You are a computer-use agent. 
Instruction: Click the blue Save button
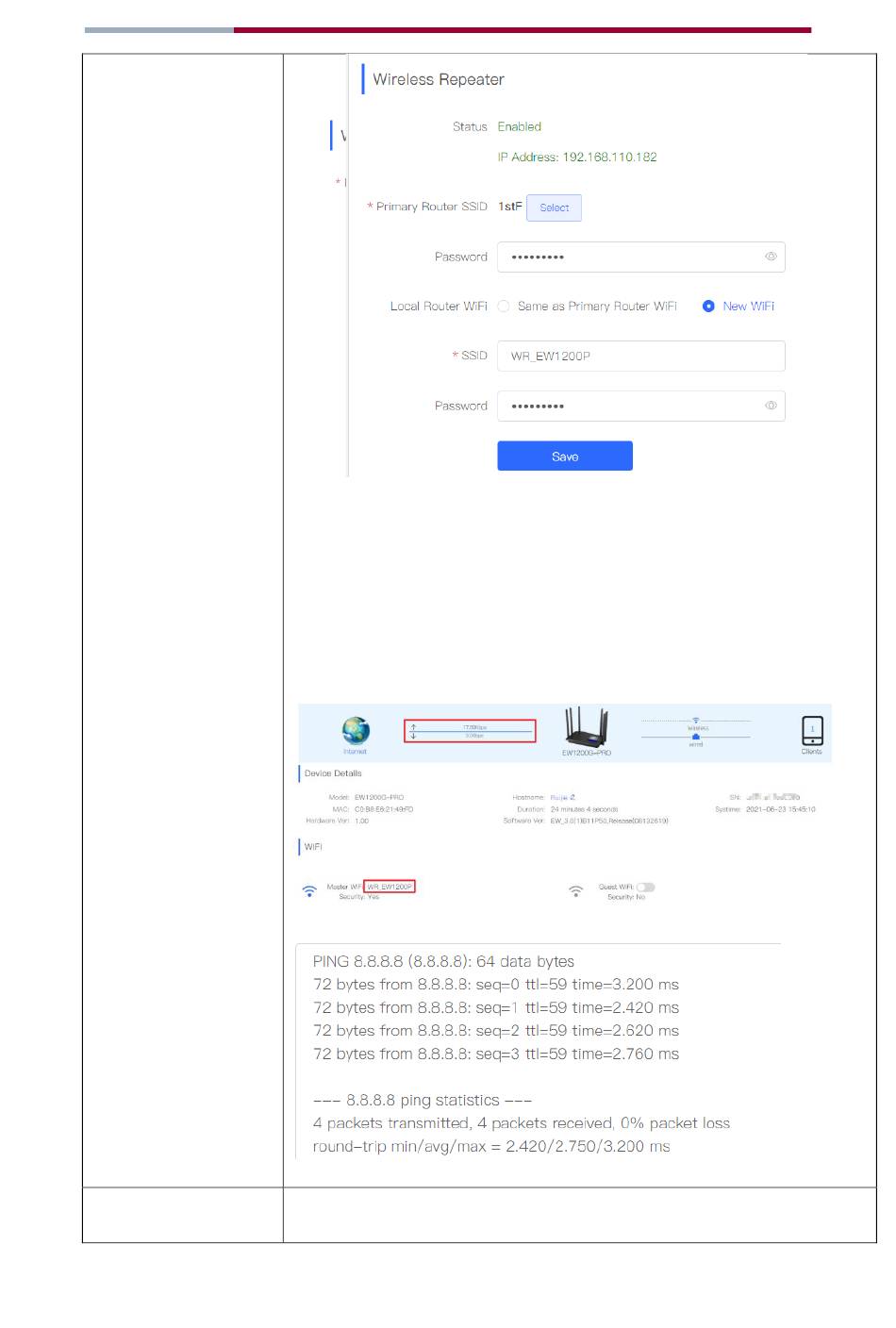pyautogui.click(x=565, y=456)
